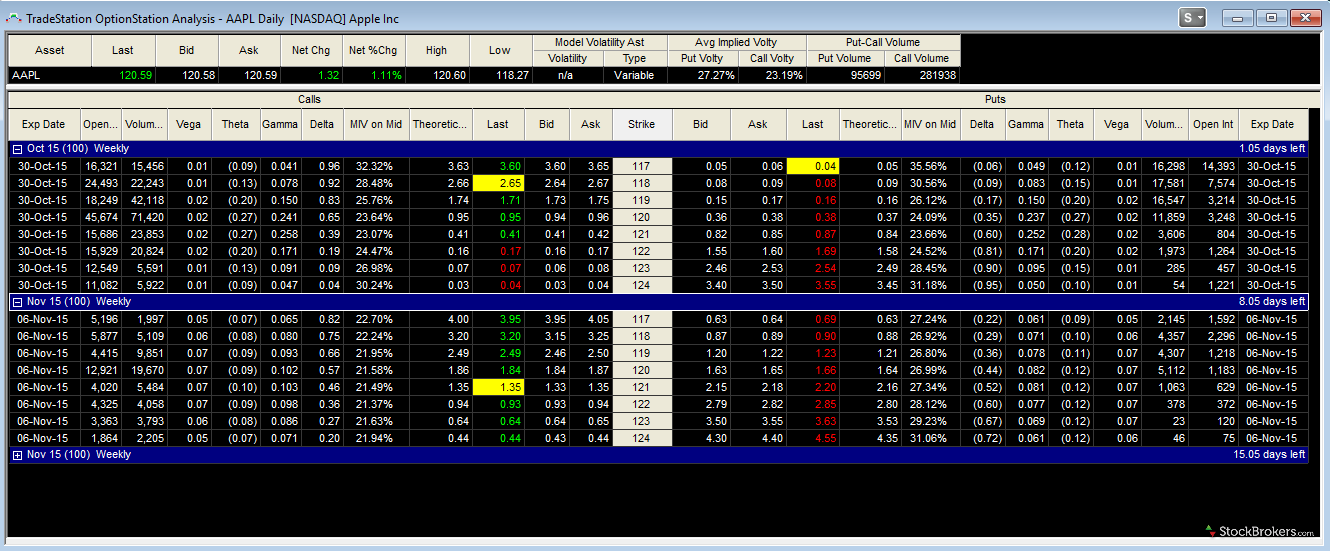Click the Calls Vega column header
The width and height of the screenshot is (1330, 551).
188,124
